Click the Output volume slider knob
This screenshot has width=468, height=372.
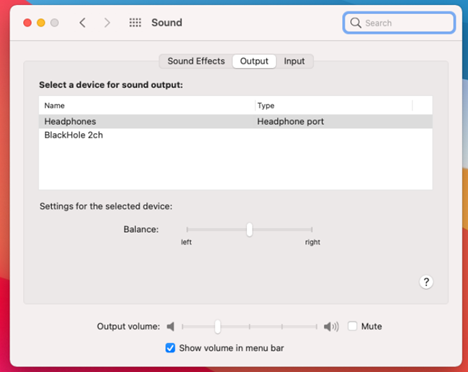pos(217,326)
